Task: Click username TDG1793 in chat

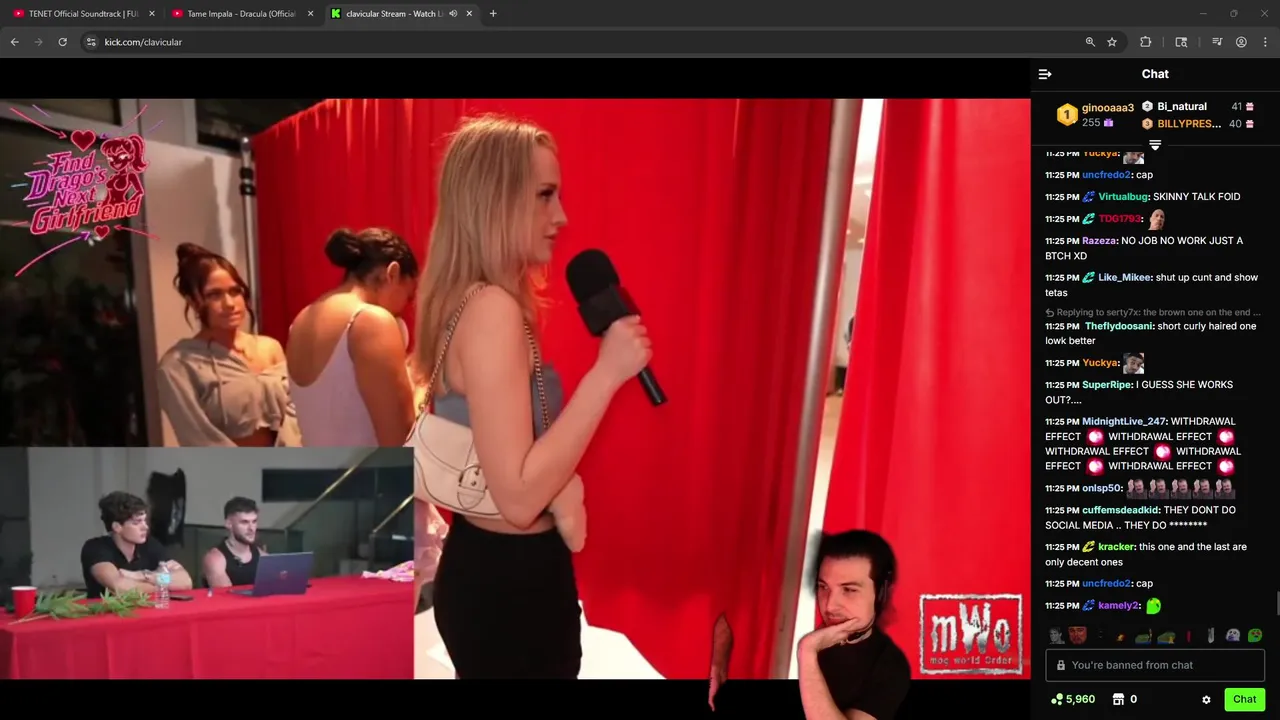Action: click(1120, 219)
